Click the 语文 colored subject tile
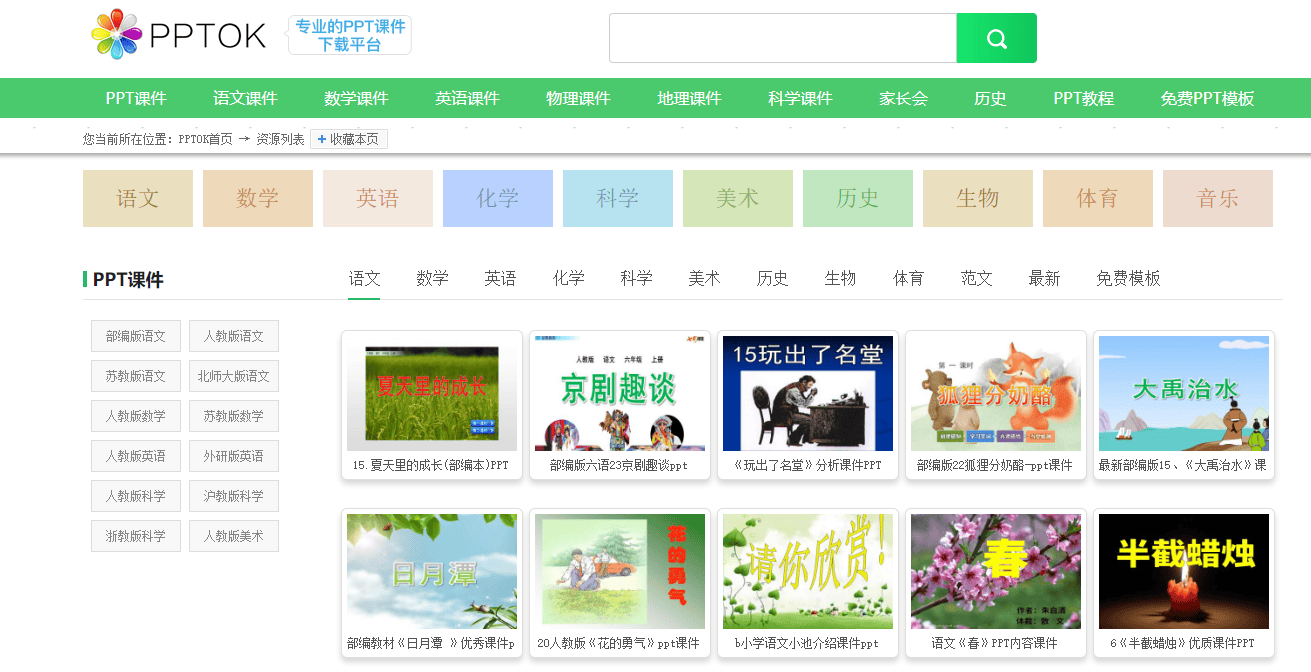 click(137, 198)
